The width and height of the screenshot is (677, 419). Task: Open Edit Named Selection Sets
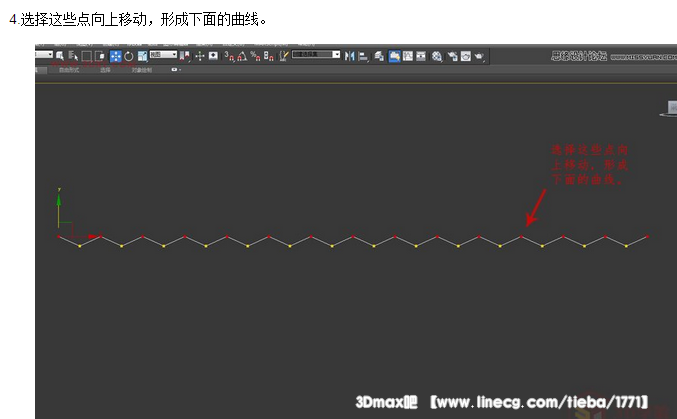click(284, 56)
